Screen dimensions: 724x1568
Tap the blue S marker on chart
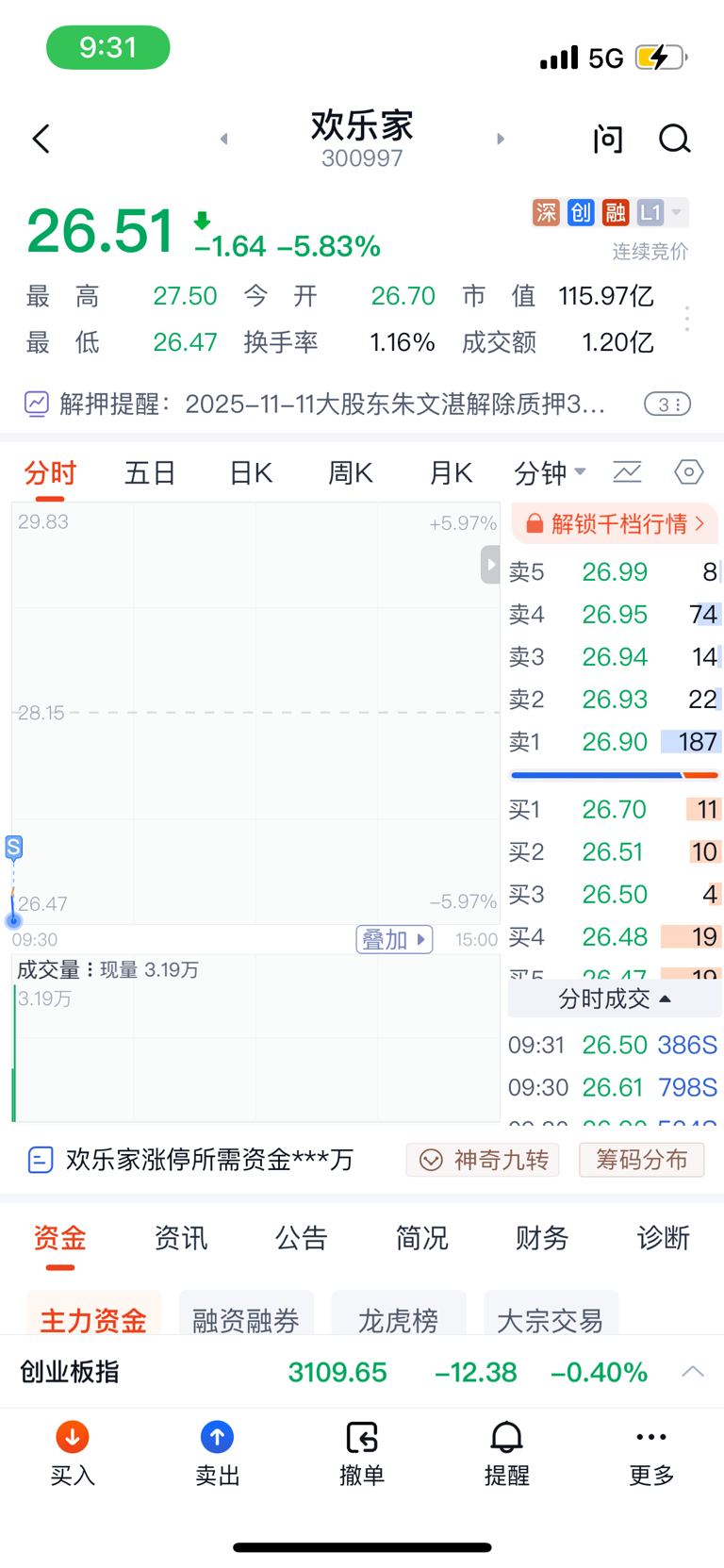point(13,847)
